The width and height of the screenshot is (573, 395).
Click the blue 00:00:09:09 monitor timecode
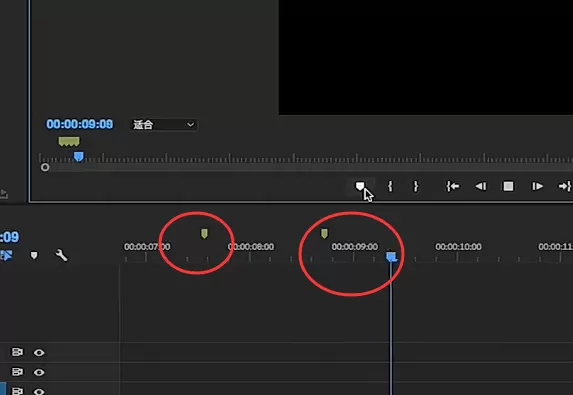pos(80,124)
